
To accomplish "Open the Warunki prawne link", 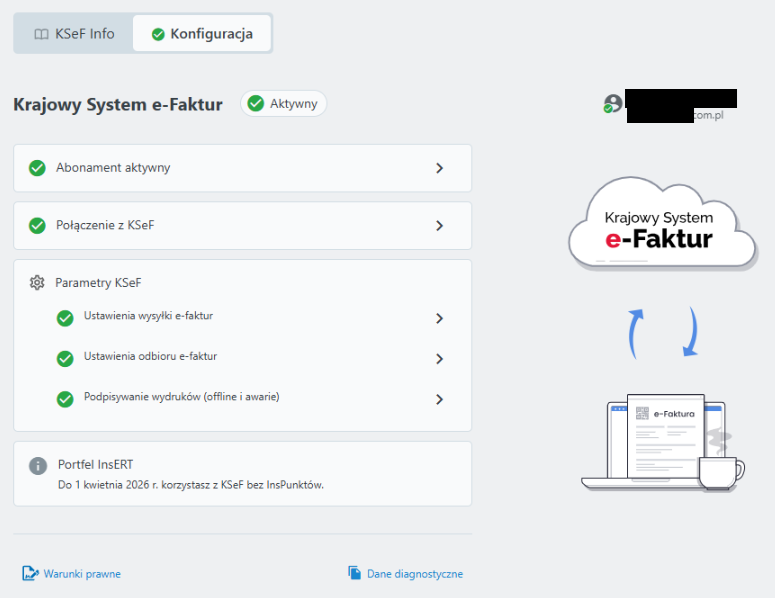I will coord(81,574).
